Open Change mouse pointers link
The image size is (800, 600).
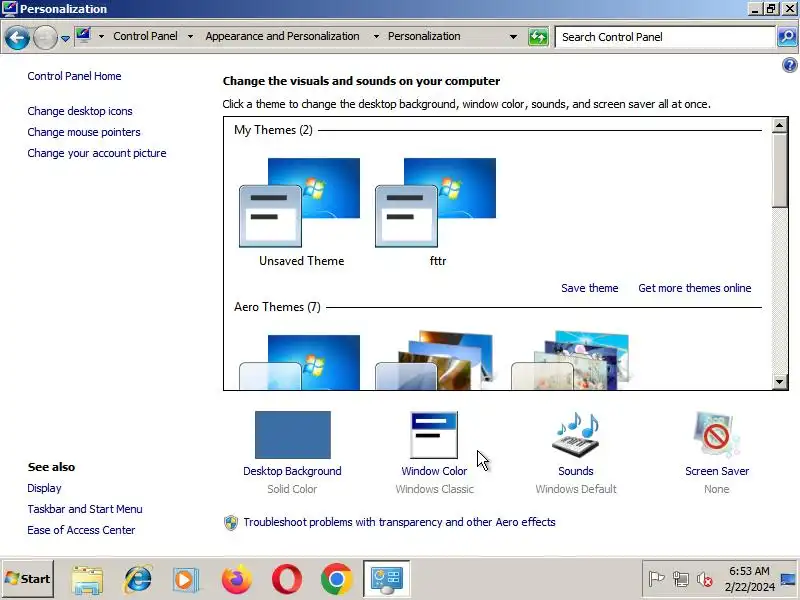[84, 132]
